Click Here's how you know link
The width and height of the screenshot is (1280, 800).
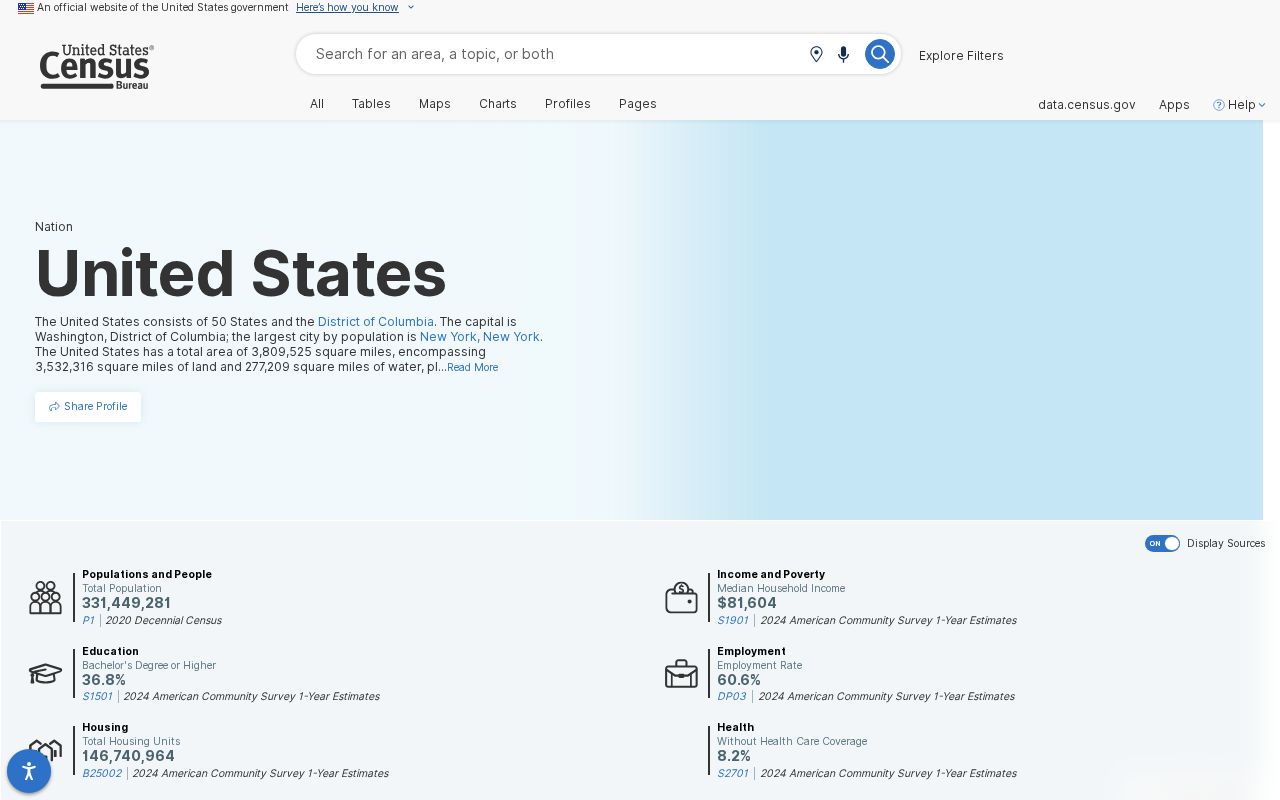click(347, 7)
